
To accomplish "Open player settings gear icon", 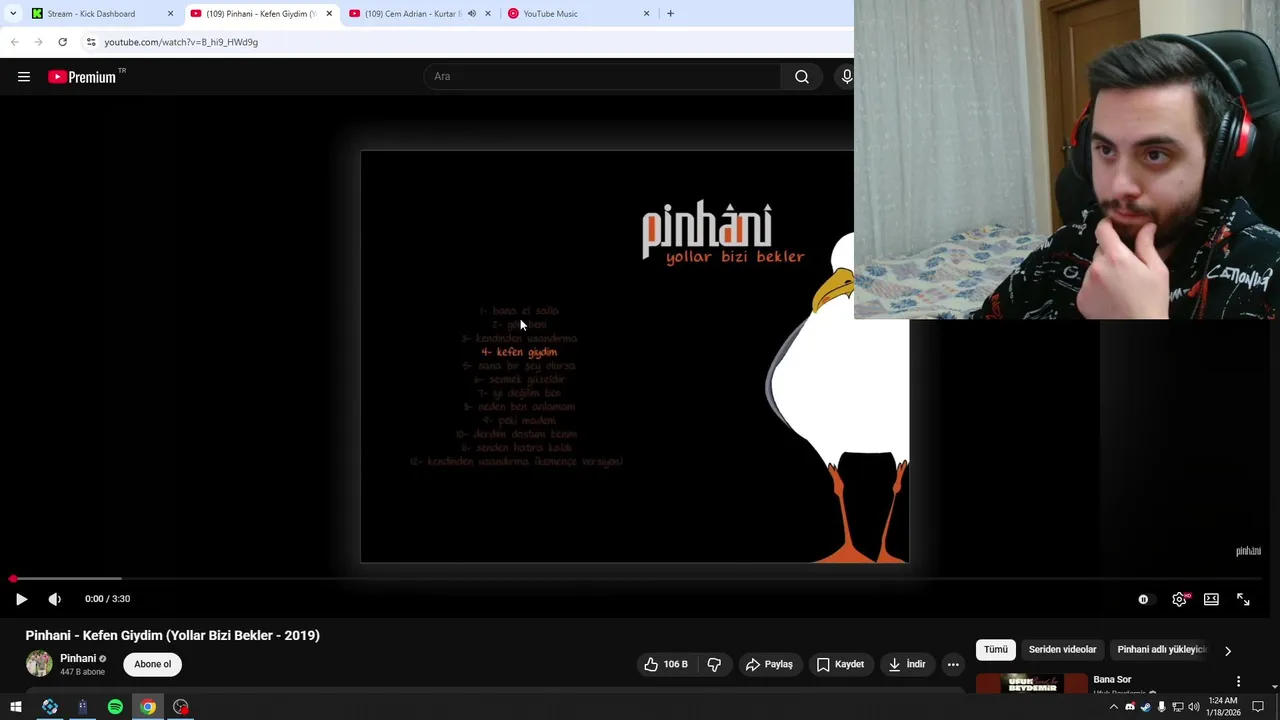I will coord(1180,599).
